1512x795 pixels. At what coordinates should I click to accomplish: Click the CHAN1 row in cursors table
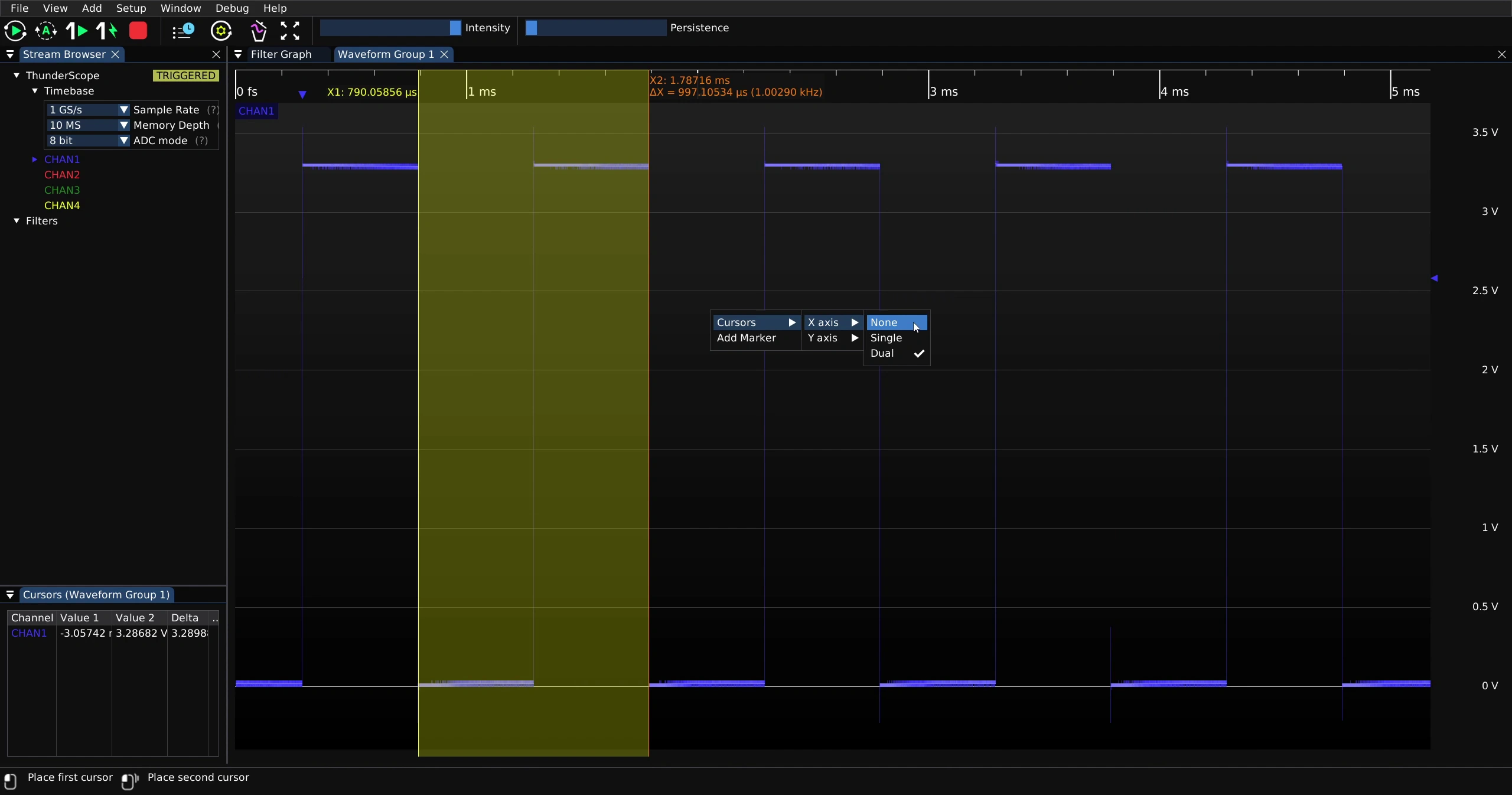point(113,633)
